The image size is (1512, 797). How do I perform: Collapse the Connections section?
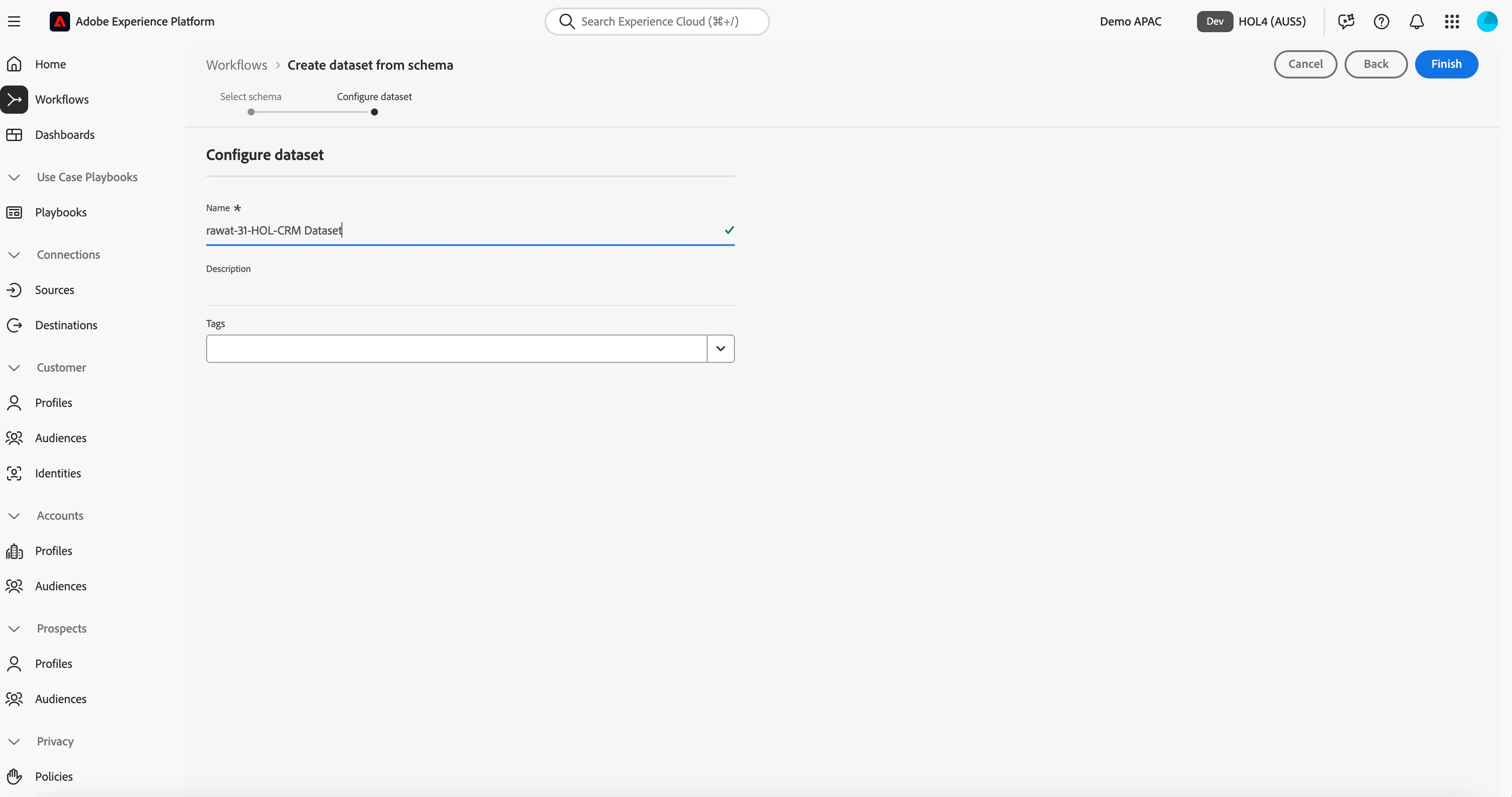coord(14,254)
